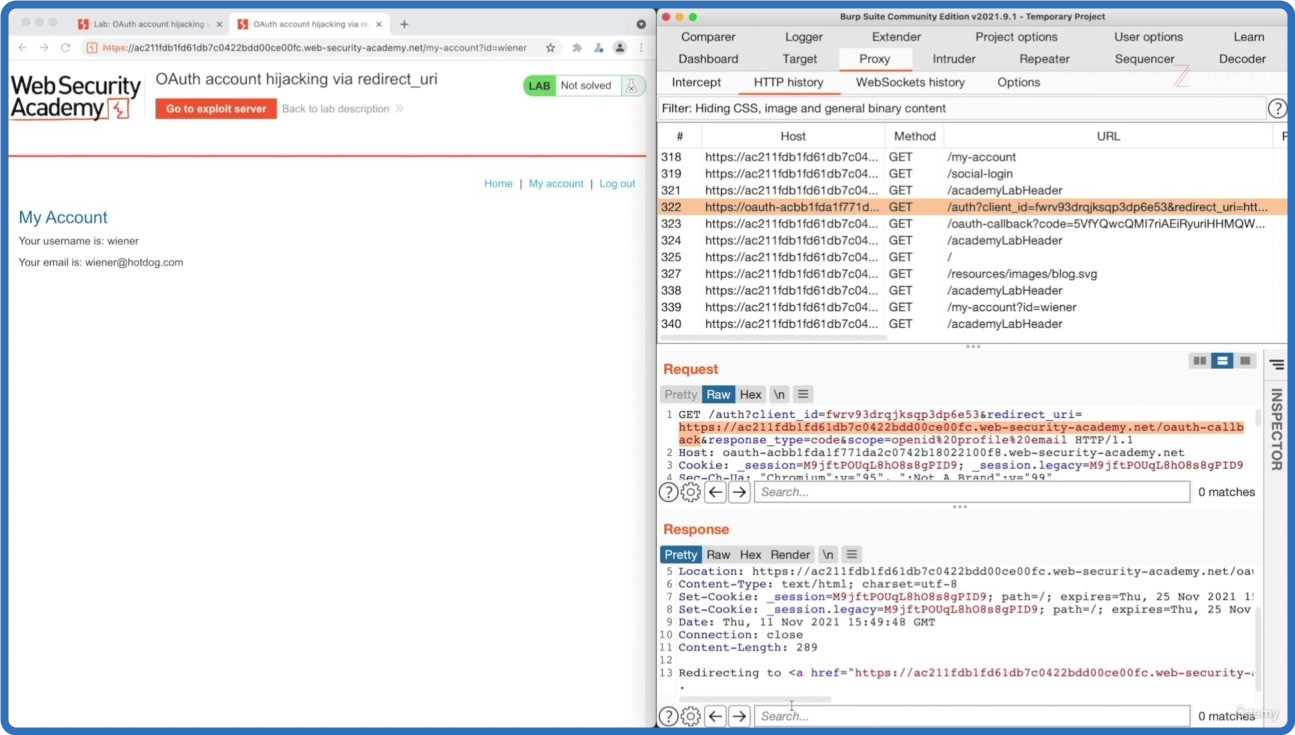Viewport: 1295px width, 735px height.
Task: Open the Project options tab
Action: (x=1016, y=37)
